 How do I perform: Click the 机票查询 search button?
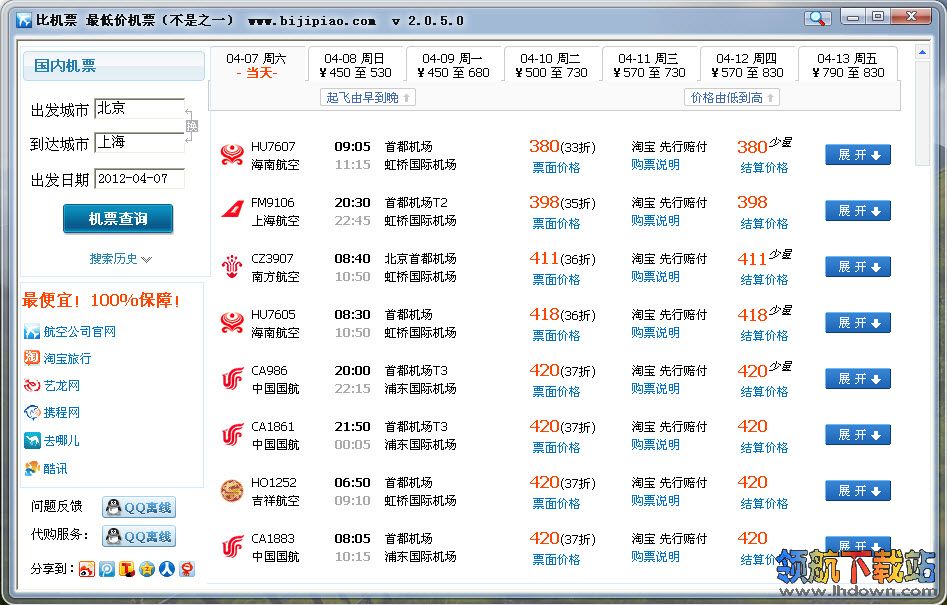[118, 219]
